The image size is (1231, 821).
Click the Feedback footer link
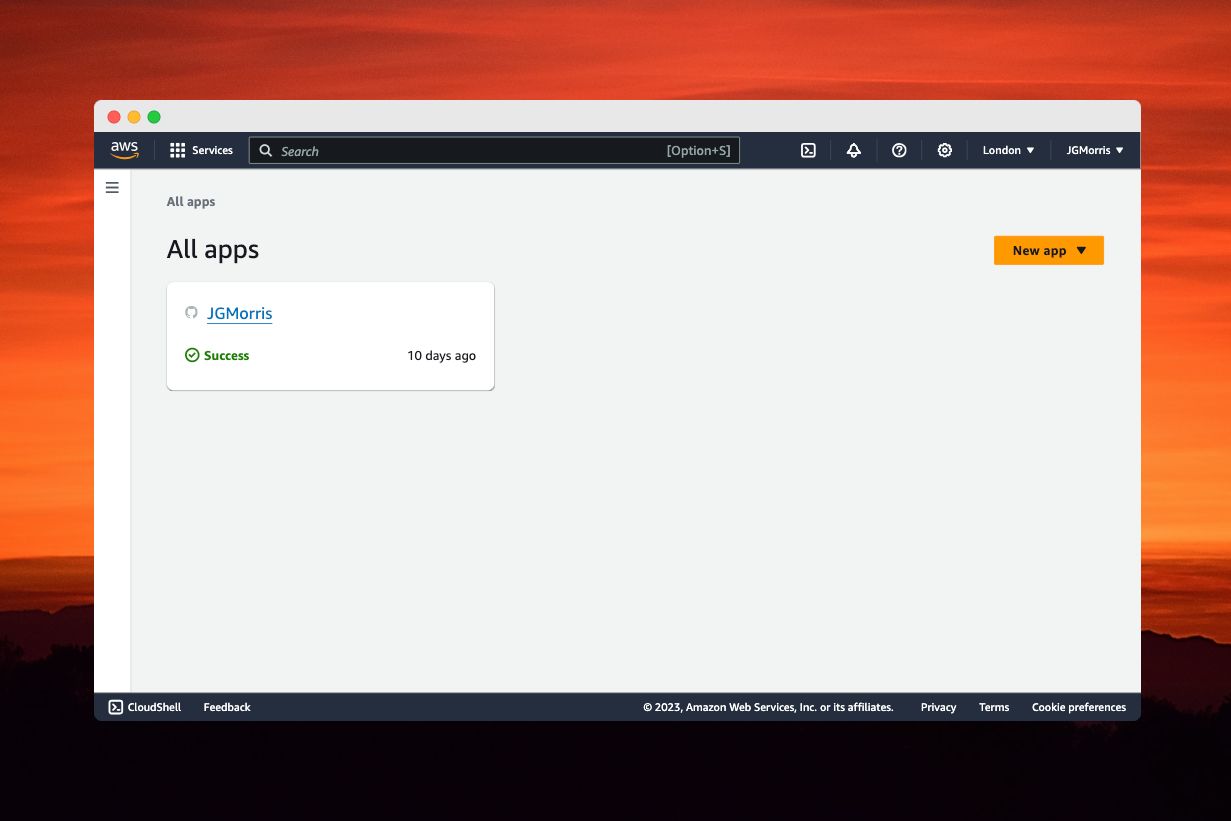[x=227, y=707]
